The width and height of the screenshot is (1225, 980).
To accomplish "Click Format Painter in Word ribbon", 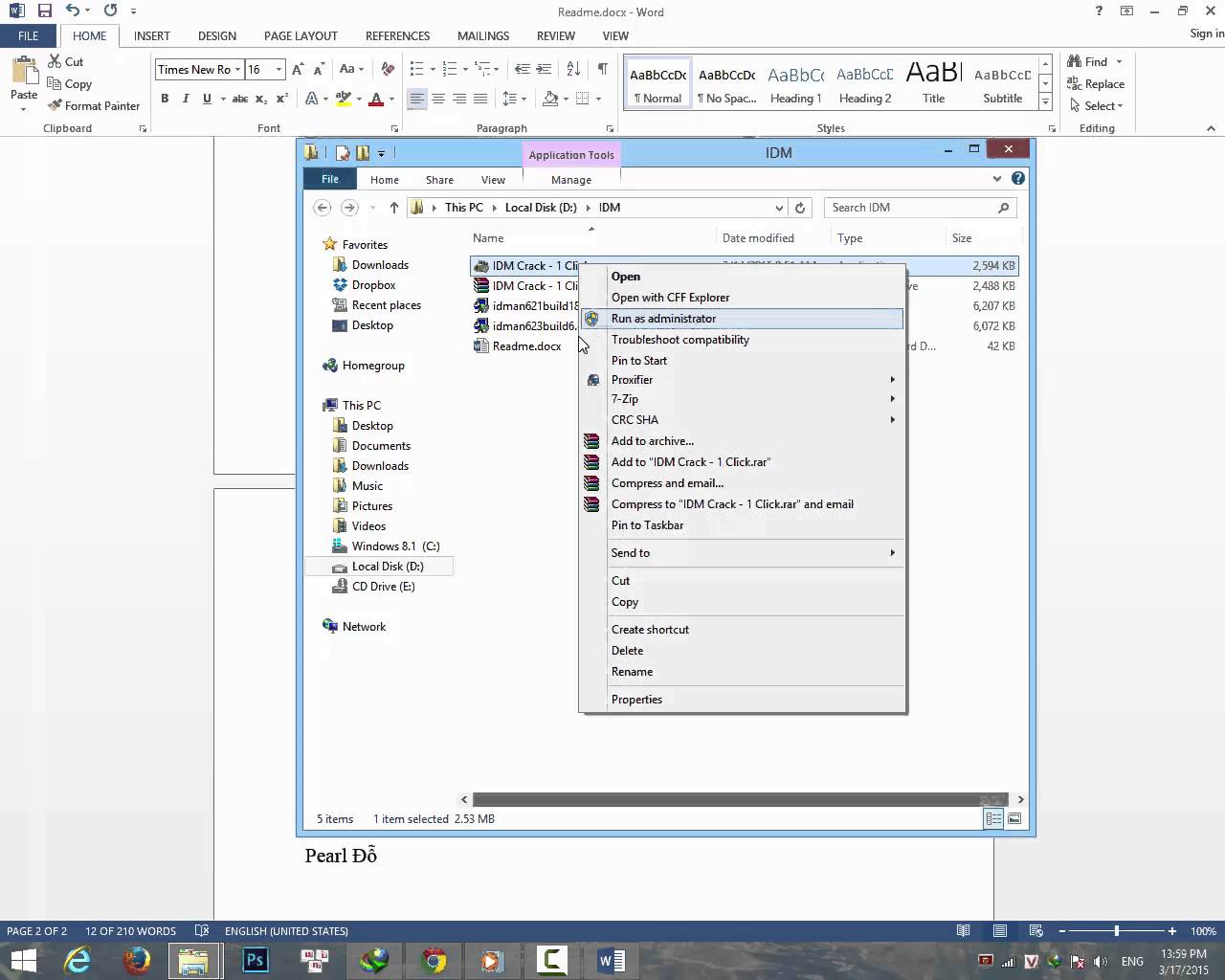I will point(94,105).
